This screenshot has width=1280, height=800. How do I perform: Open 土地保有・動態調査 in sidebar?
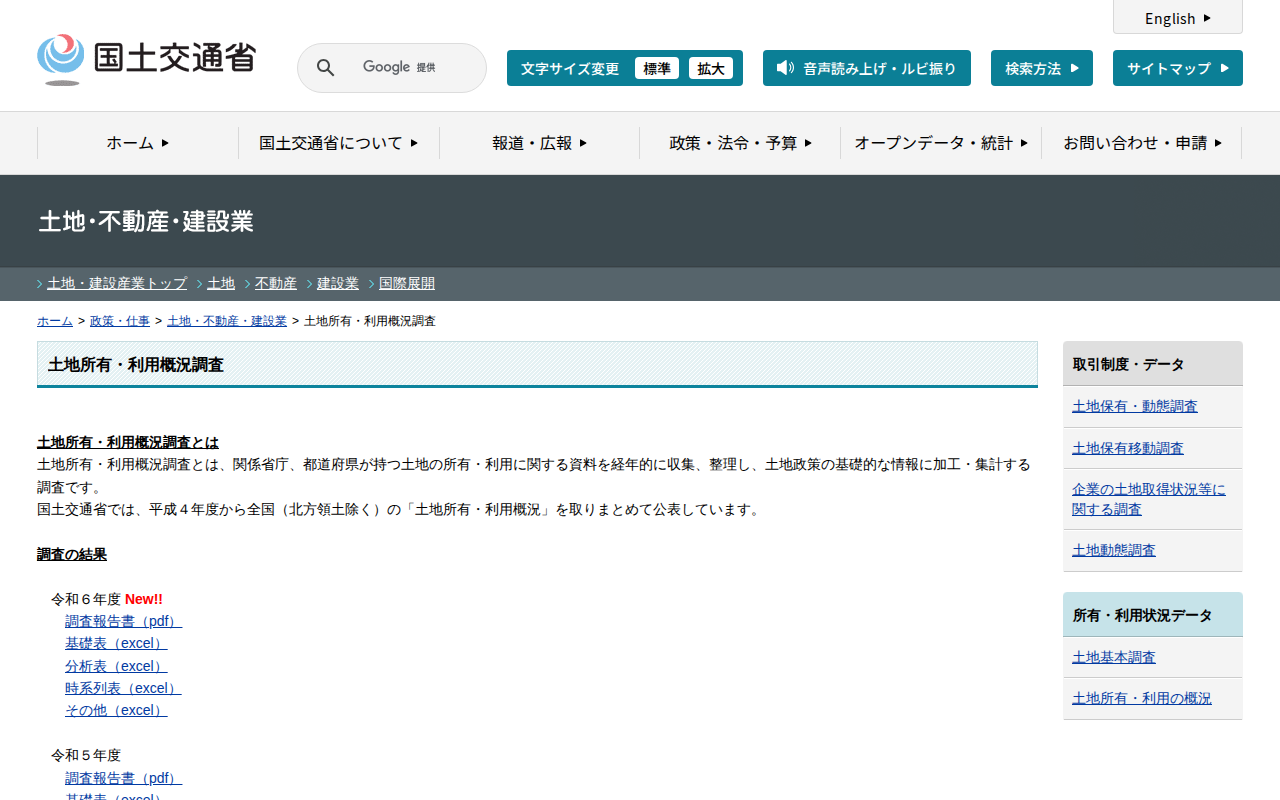(x=1134, y=406)
